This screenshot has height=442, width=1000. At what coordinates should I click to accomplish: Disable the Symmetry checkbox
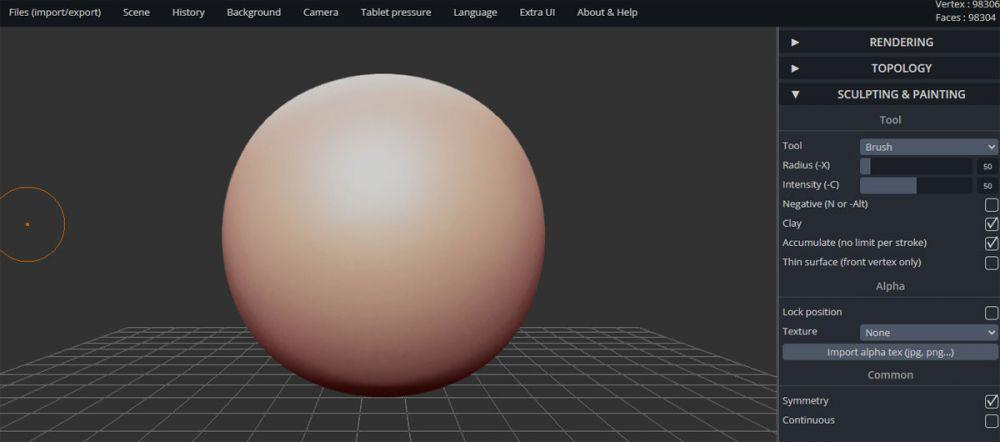[x=991, y=401]
